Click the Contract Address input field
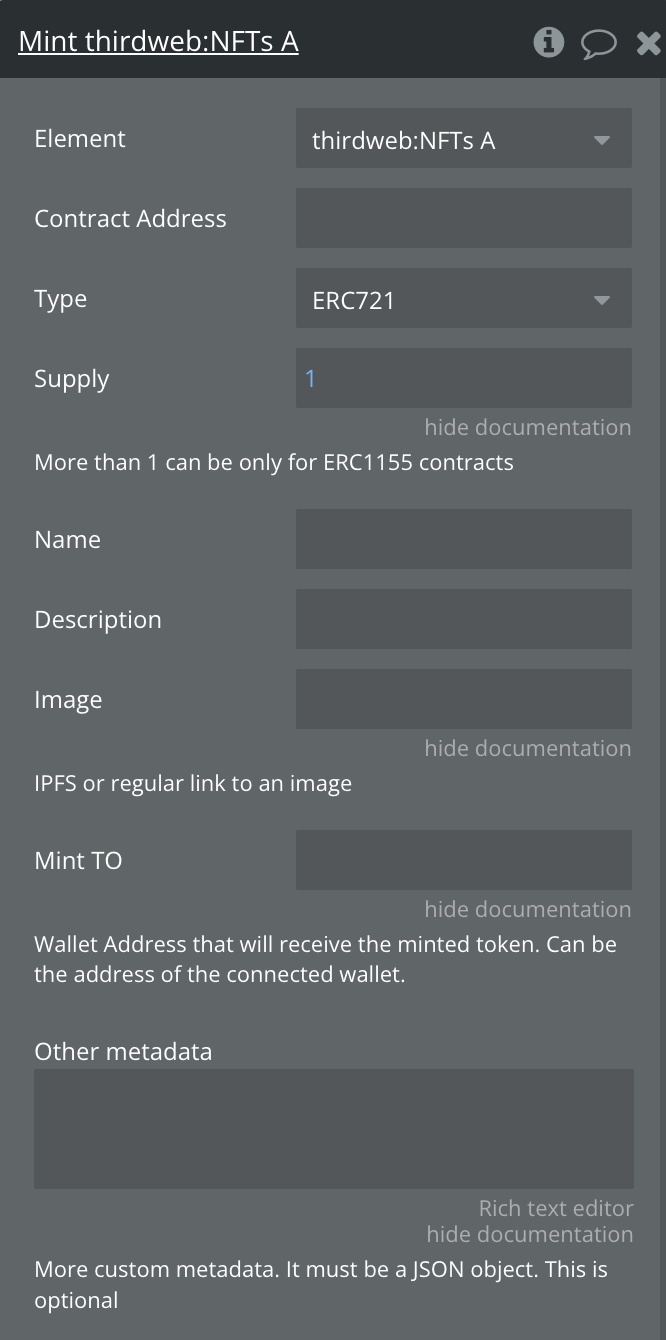 463,218
